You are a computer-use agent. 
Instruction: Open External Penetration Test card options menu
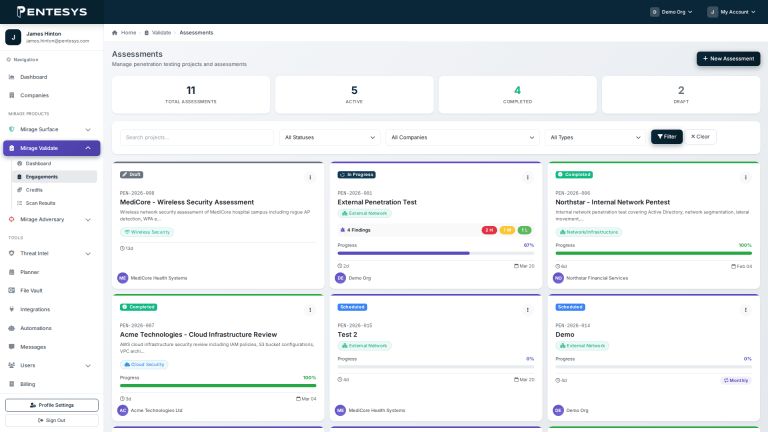[528, 177]
